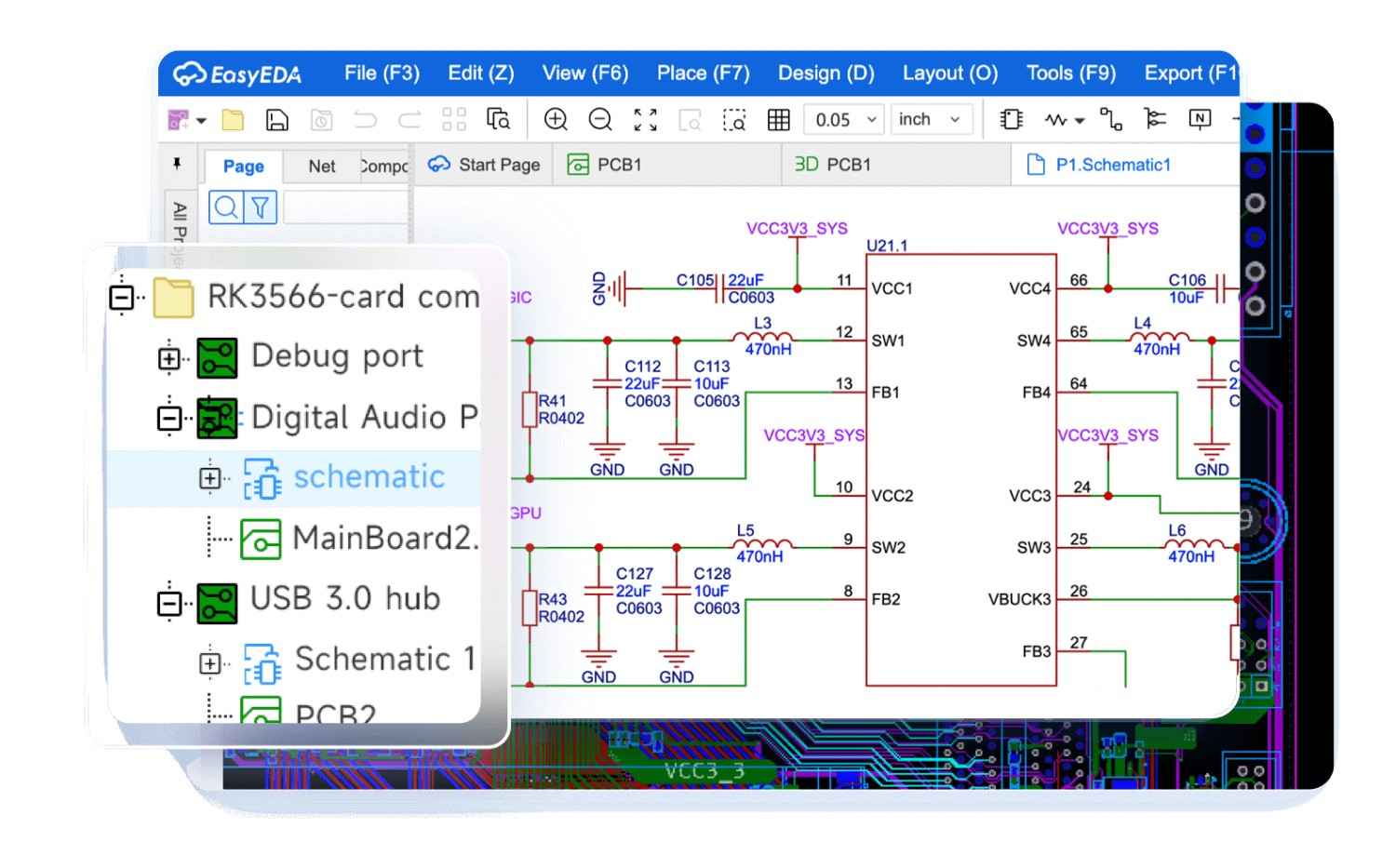Select the resistor placement tool

(1056, 119)
